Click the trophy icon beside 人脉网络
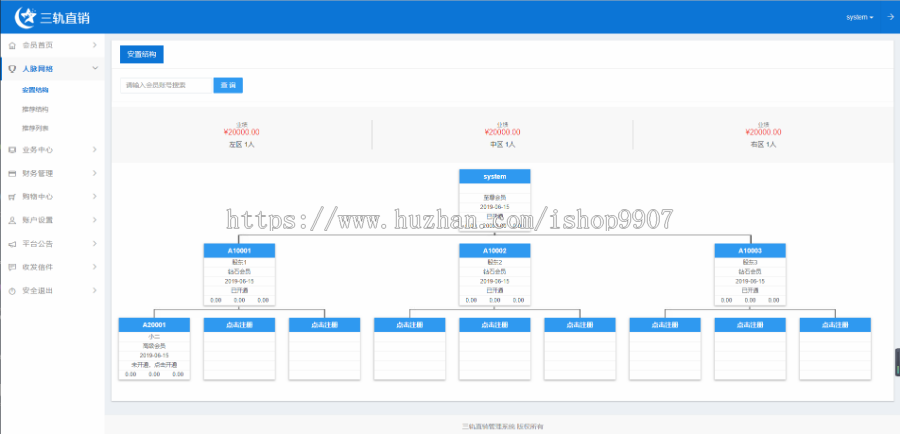This screenshot has height=434, width=900. [12, 69]
